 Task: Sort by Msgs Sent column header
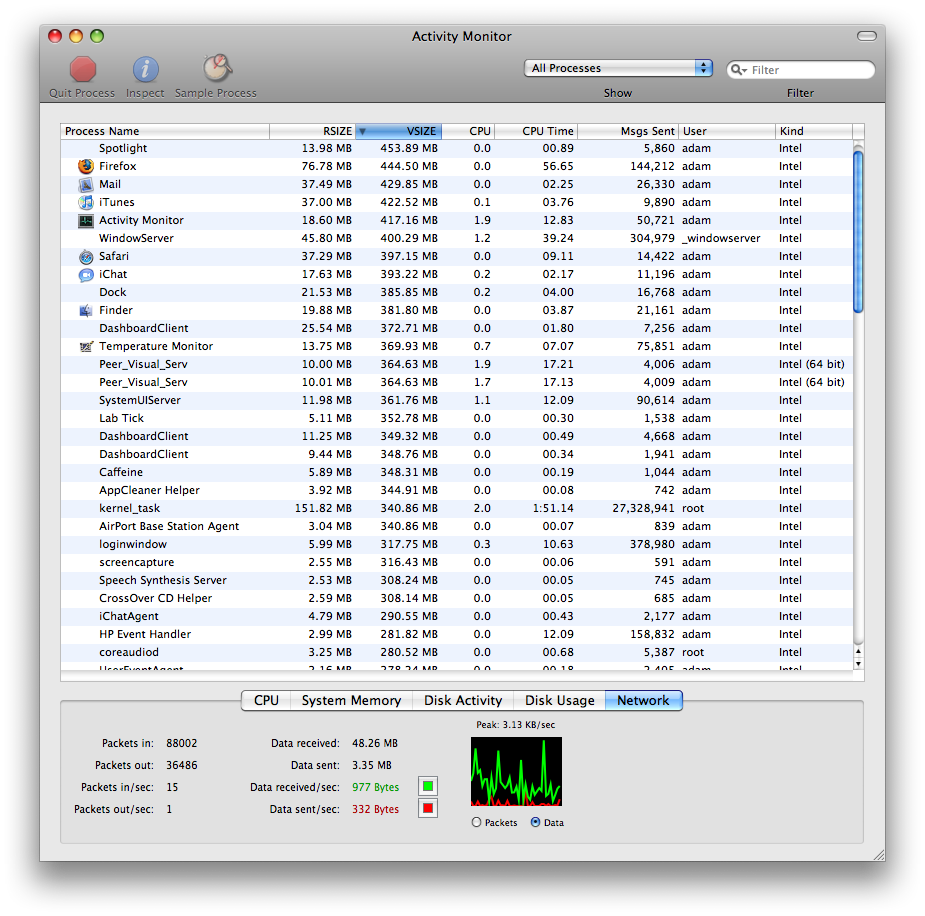tap(628, 131)
